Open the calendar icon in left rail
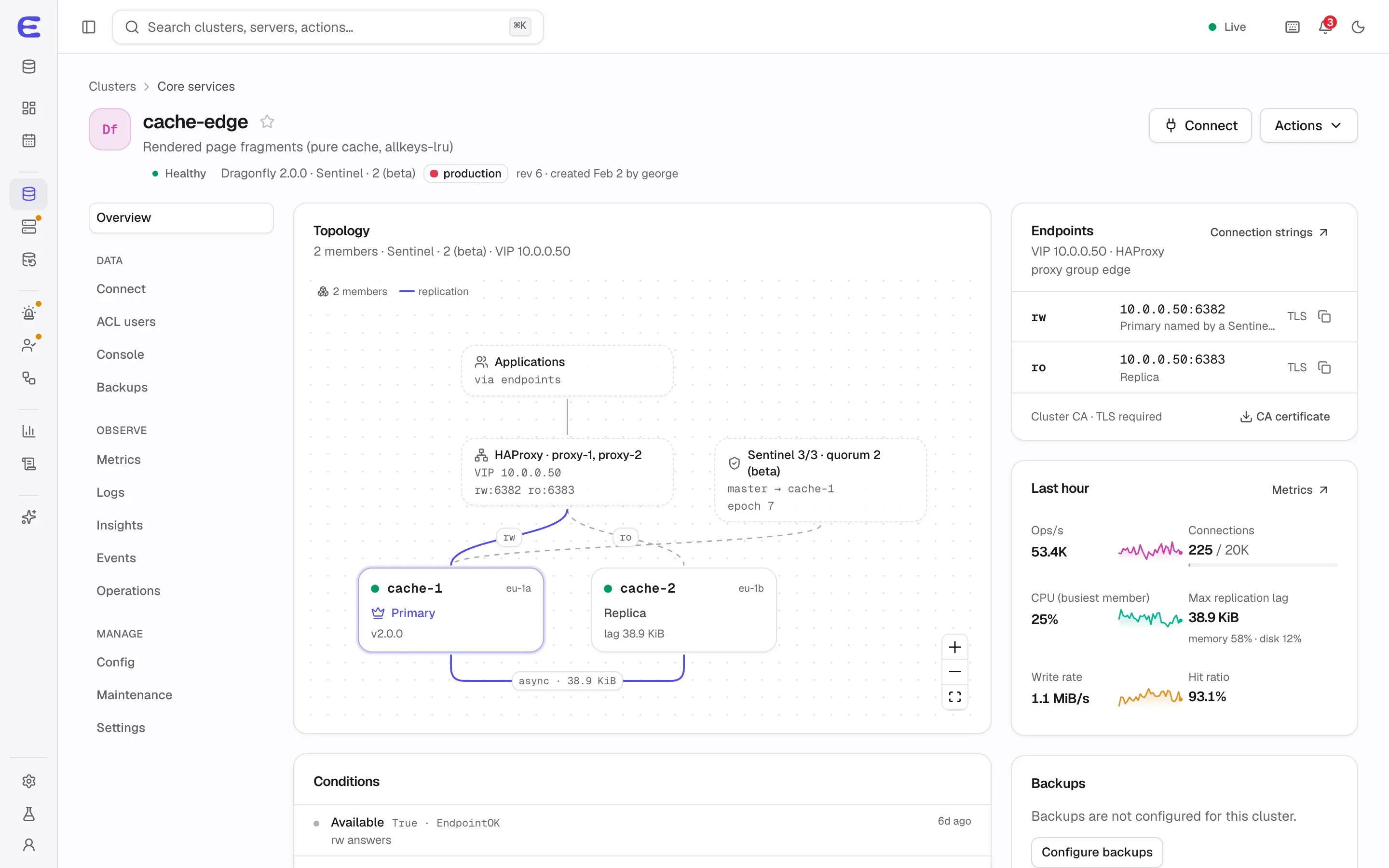The image size is (1389, 868). click(29, 141)
